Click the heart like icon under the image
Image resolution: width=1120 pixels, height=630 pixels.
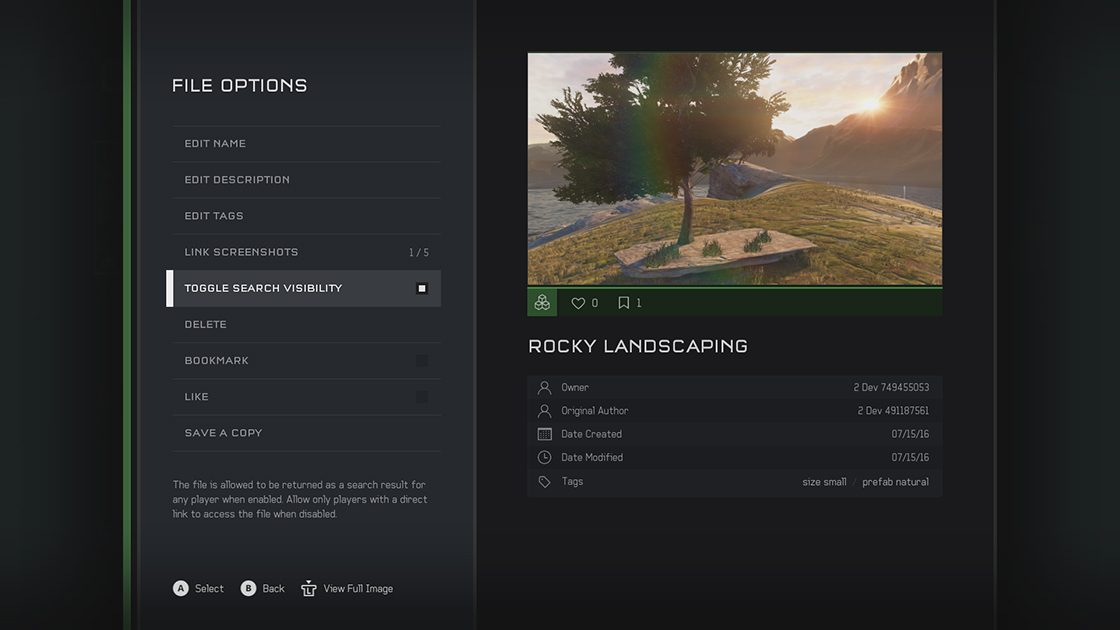578,303
